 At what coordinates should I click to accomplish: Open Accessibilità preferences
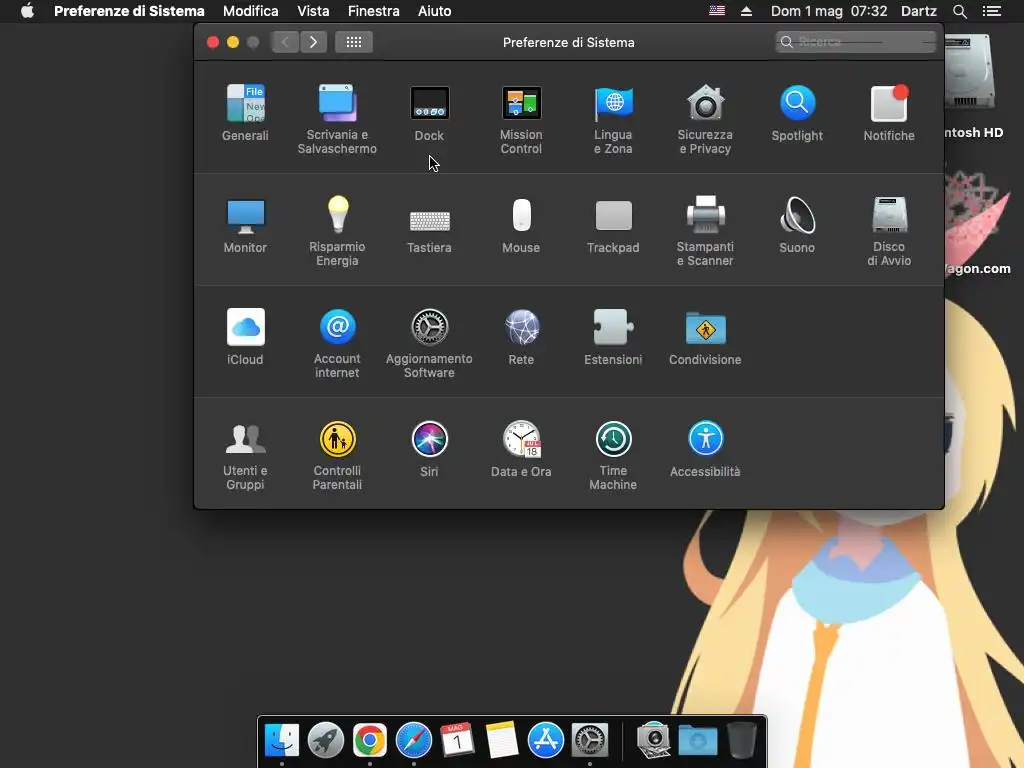705,449
